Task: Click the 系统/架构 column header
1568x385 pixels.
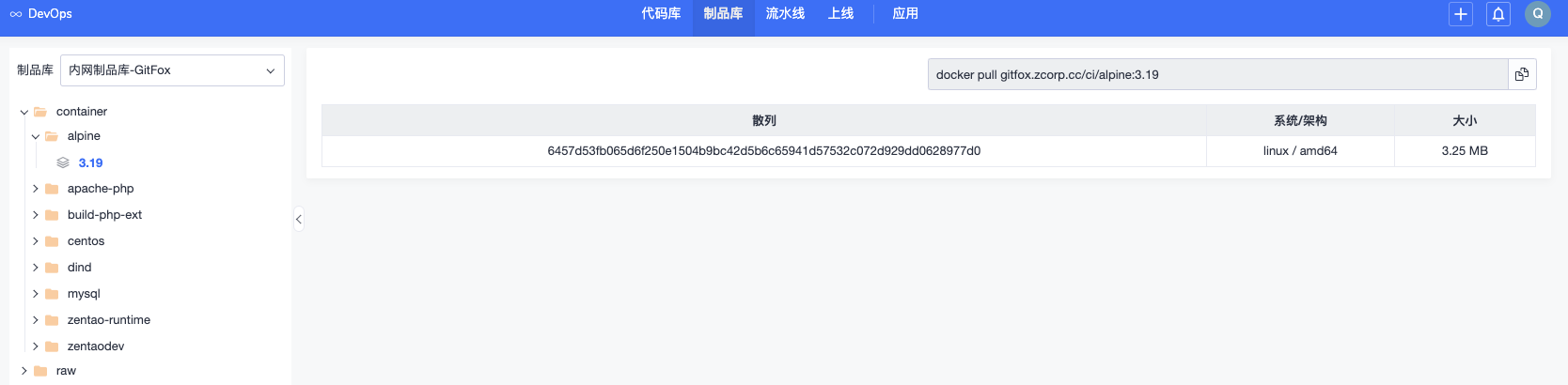Action: [x=1300, y=120]
